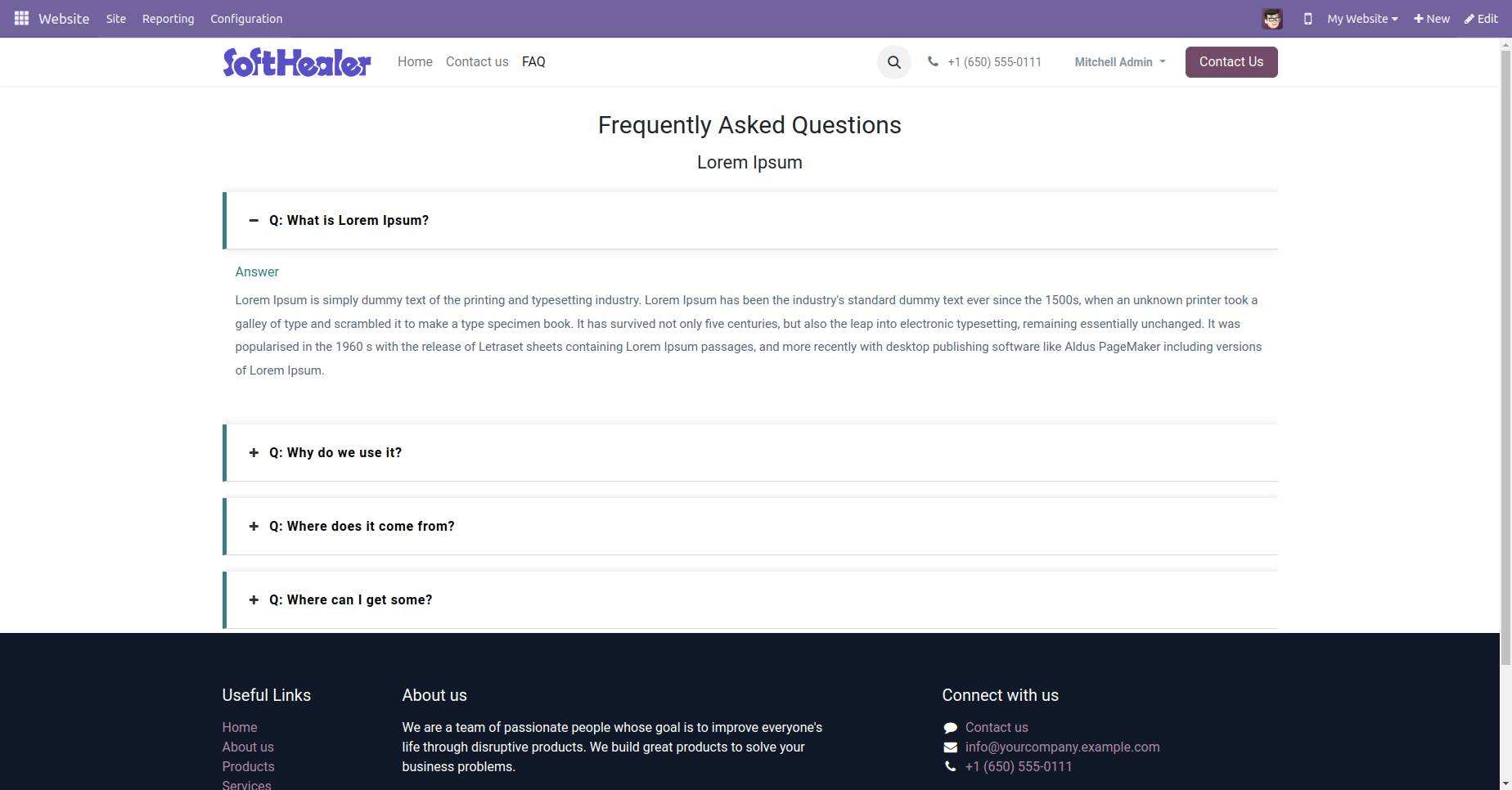
Task: Click the footer phone number link
Action: (1018, 767)
